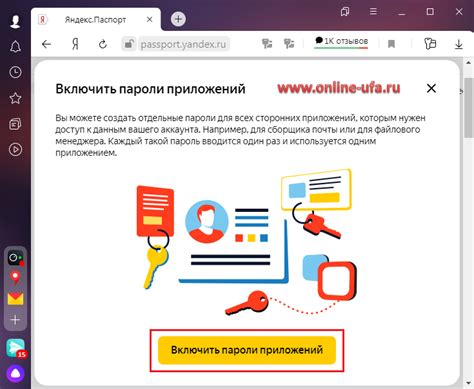Click the yellow Включить пароли приложений button
The image size is (474, 389).
click(247, 350)
